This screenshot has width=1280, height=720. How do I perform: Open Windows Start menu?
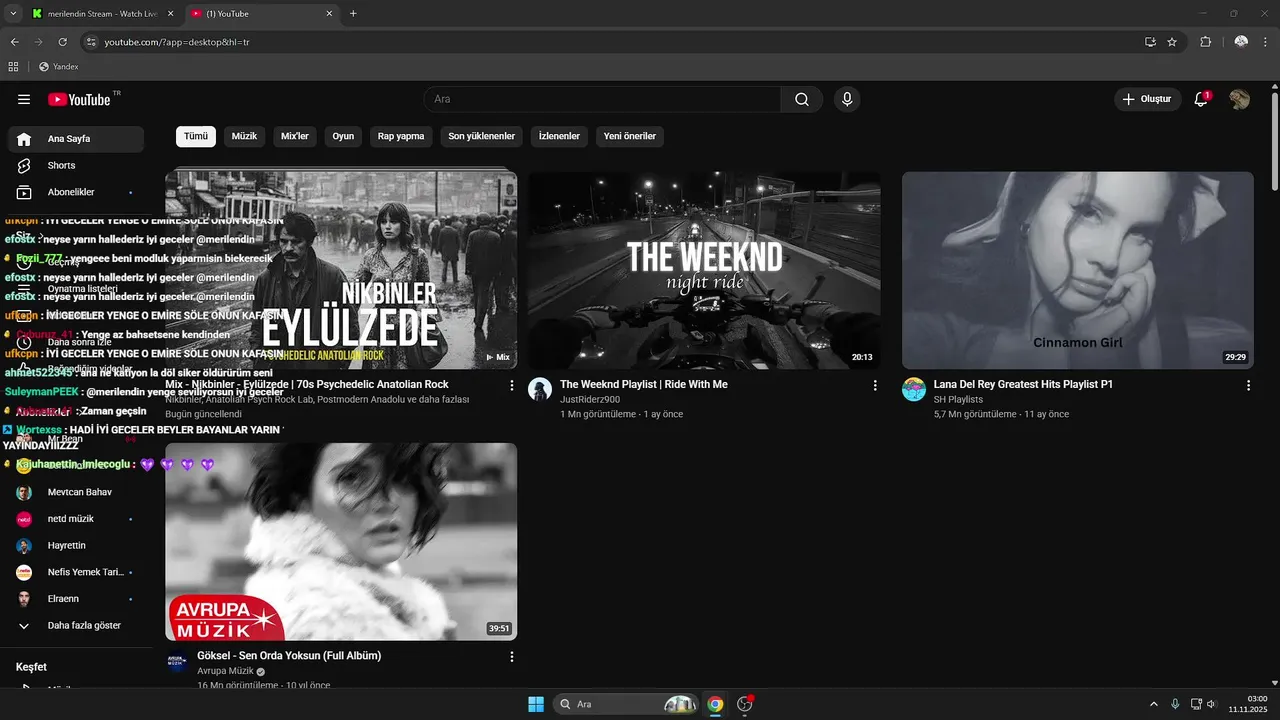(536, 704)
